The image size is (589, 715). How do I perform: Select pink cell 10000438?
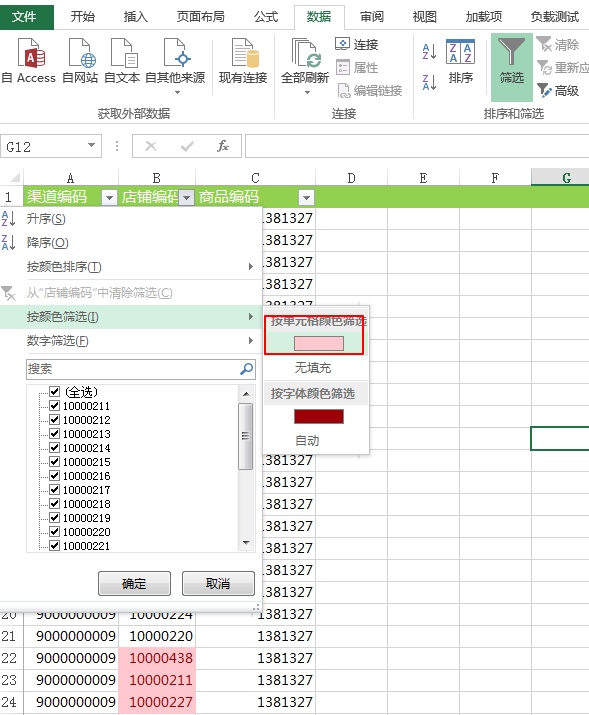[157, 658]
